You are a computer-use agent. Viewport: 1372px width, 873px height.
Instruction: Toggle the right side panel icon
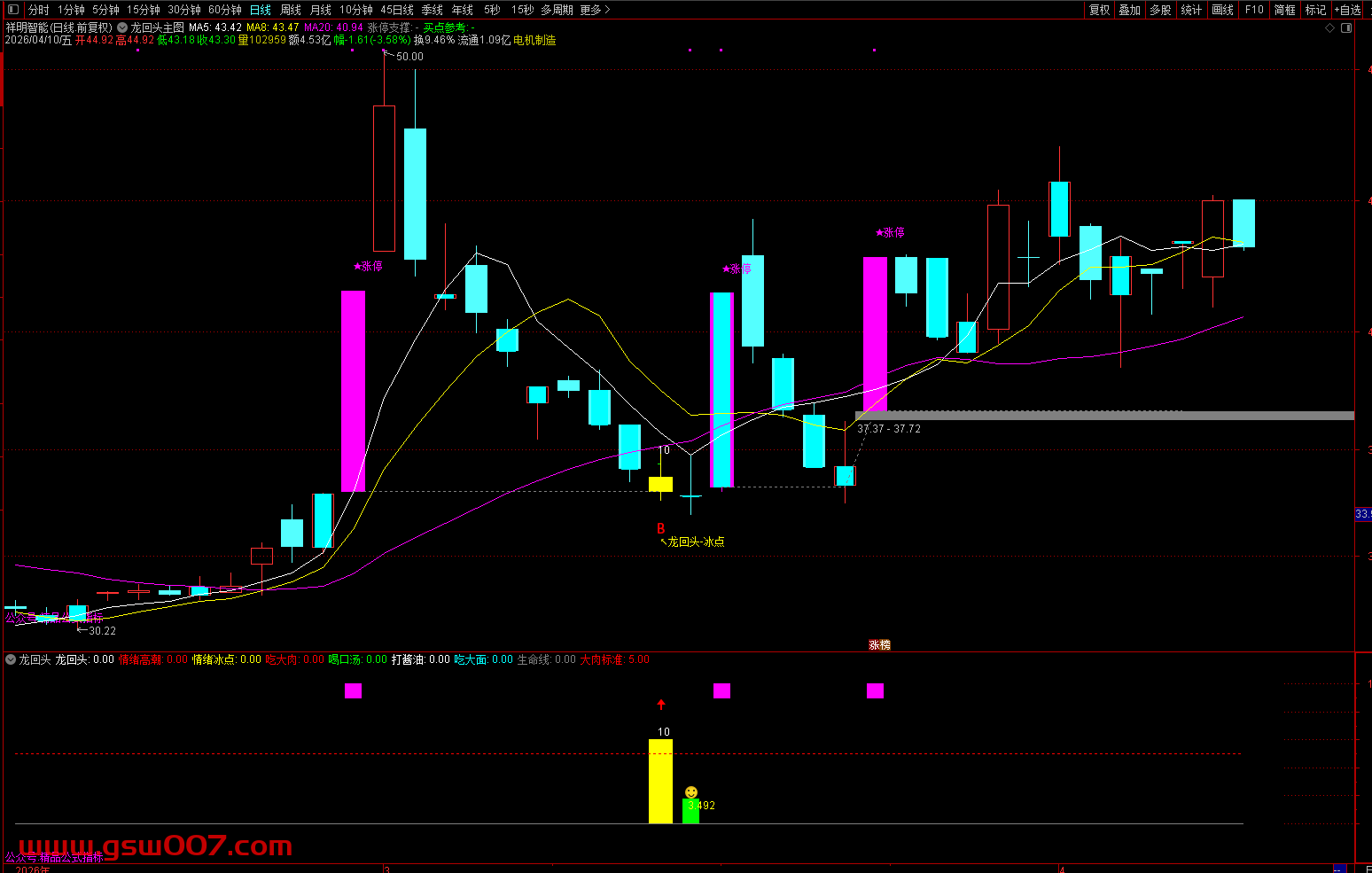1346,28
